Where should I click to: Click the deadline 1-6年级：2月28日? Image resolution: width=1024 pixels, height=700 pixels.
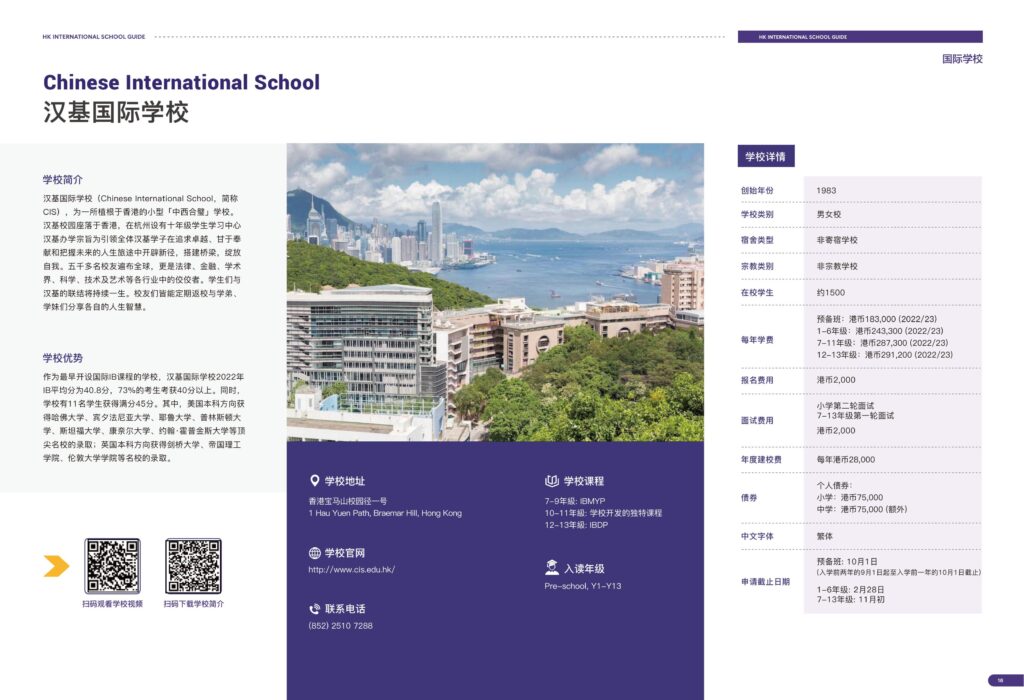point(850,589)
